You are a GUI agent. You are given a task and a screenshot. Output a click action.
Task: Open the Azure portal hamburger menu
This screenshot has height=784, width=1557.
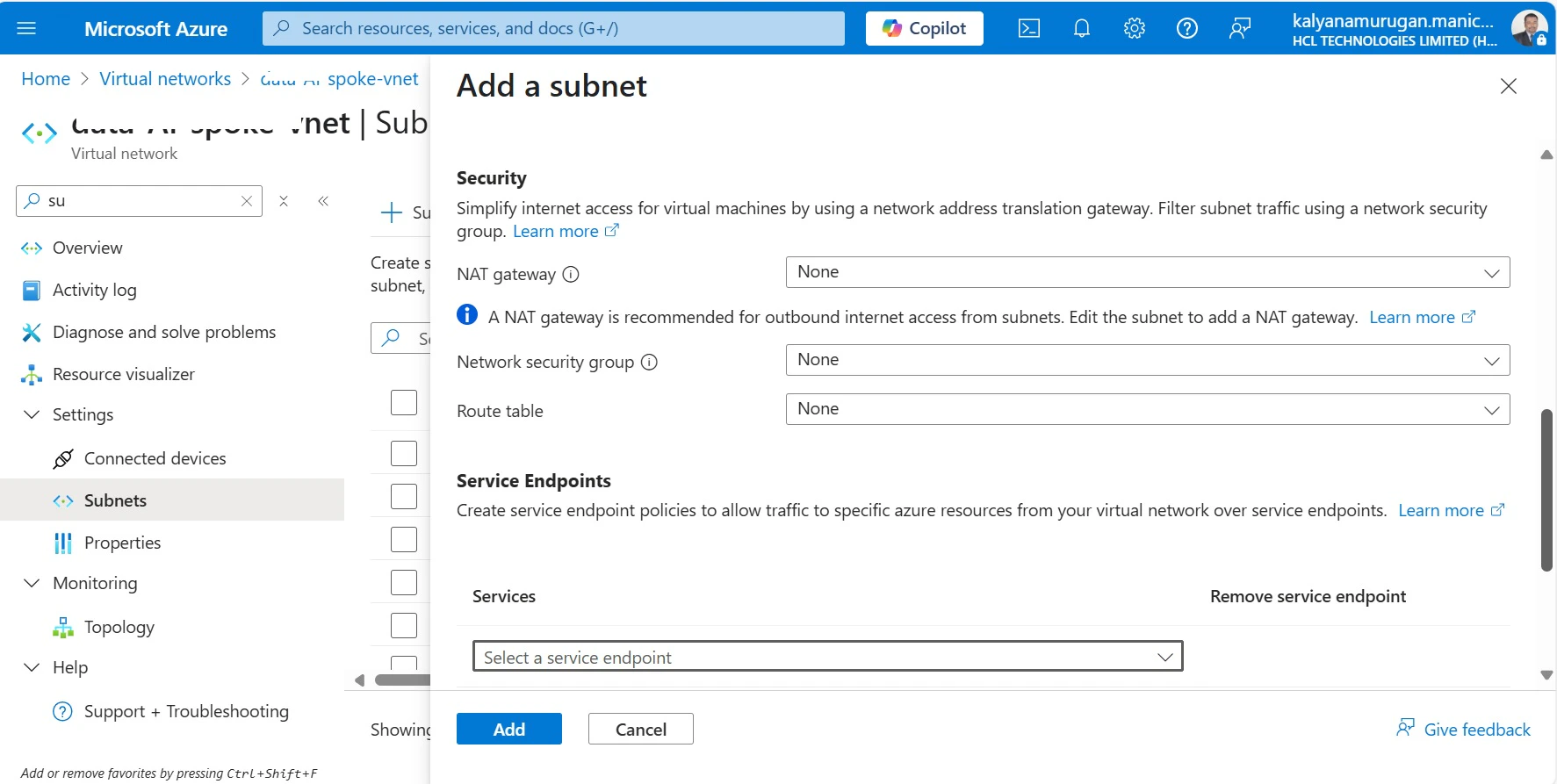click(x=26, y=28)
